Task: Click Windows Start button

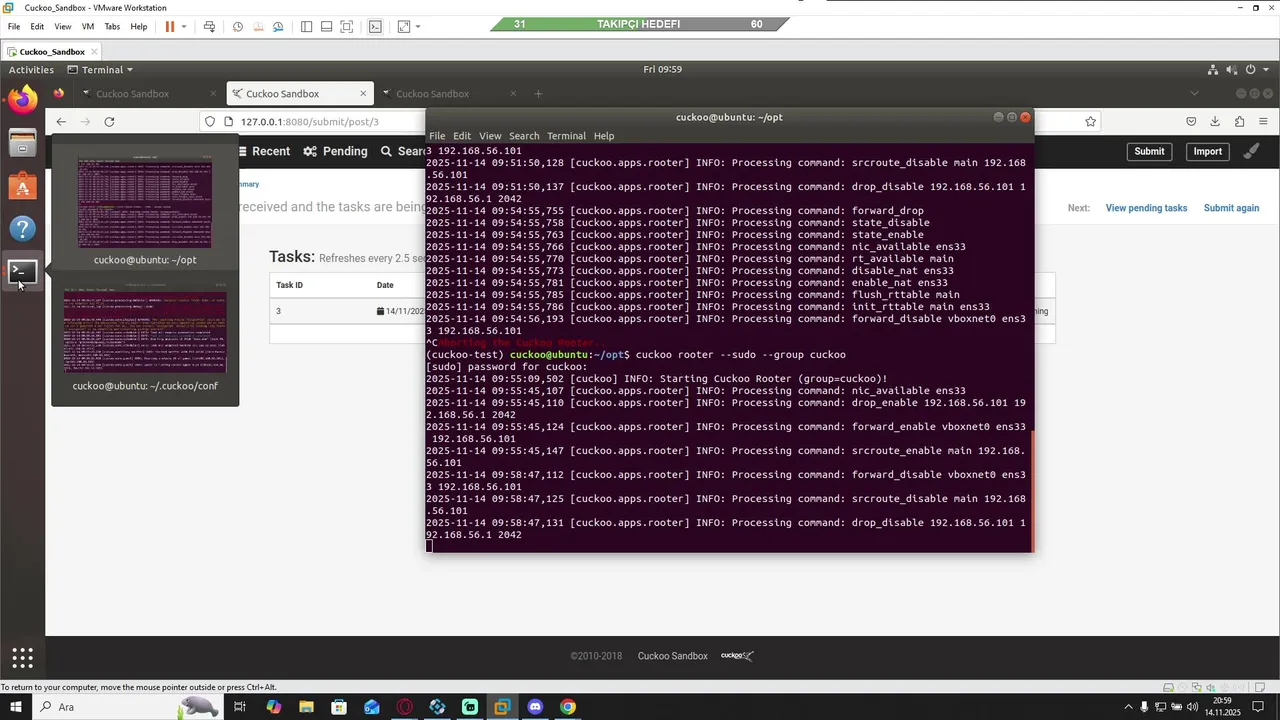Action: click(15, 707)
